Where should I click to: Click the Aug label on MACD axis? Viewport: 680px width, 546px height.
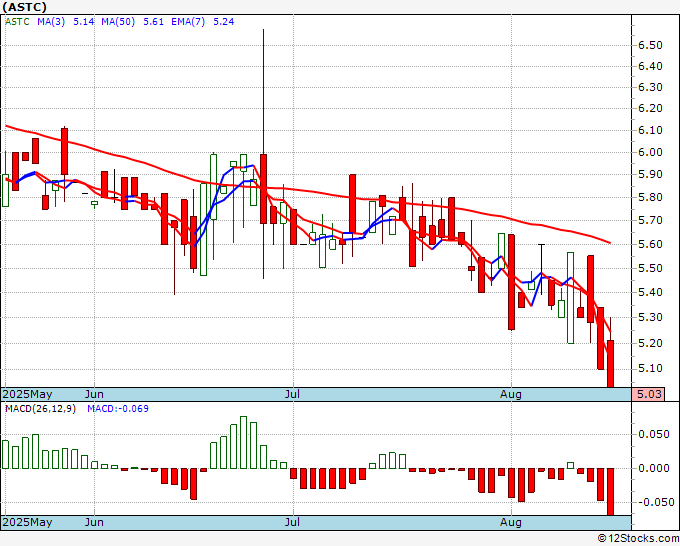(x=511, y=522)
